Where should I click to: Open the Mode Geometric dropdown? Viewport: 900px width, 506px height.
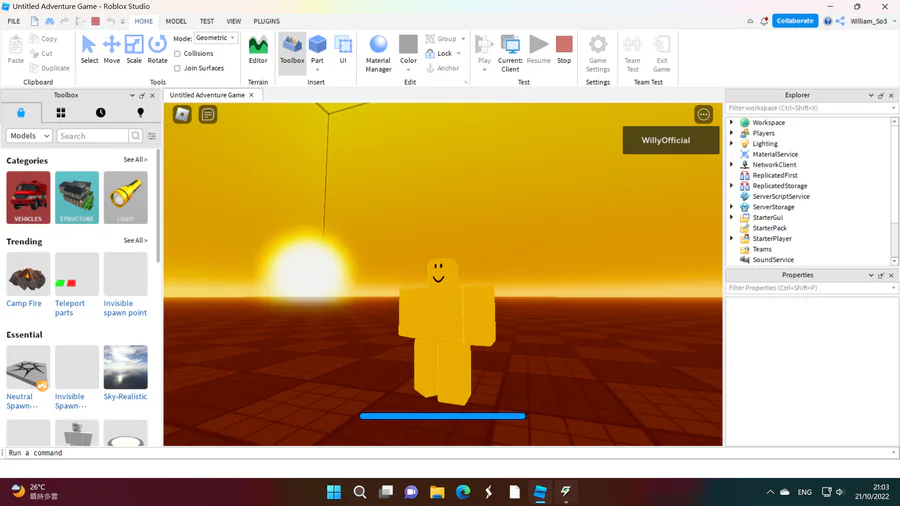[216, 38]
